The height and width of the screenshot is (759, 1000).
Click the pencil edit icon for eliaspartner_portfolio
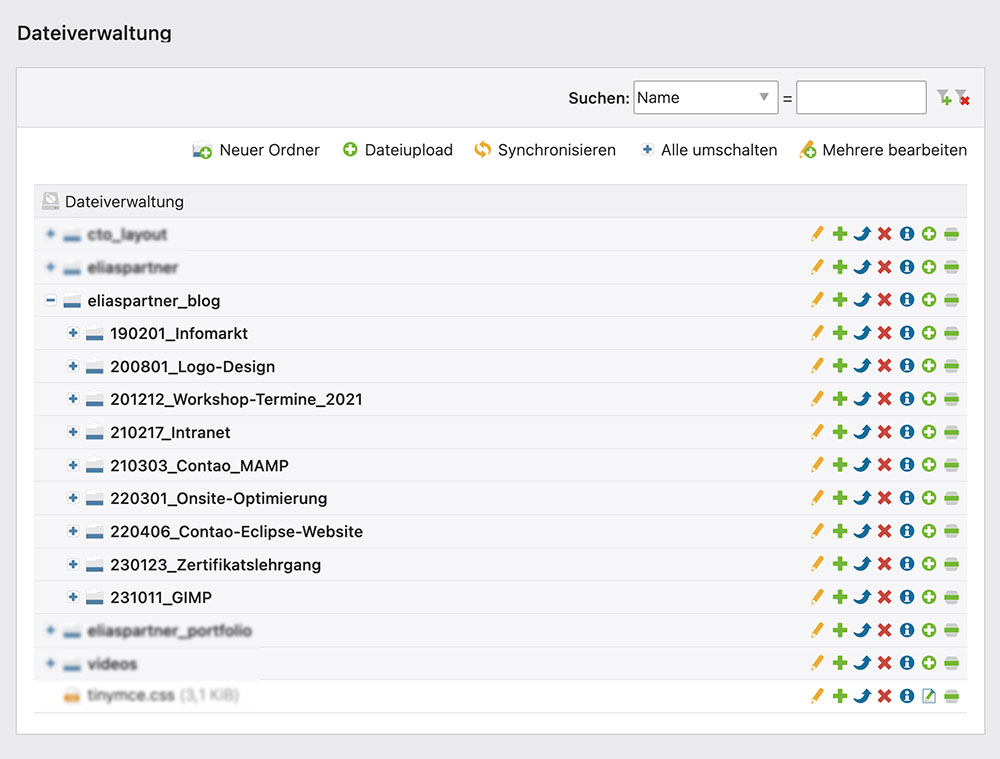click(x=817, y=630)
